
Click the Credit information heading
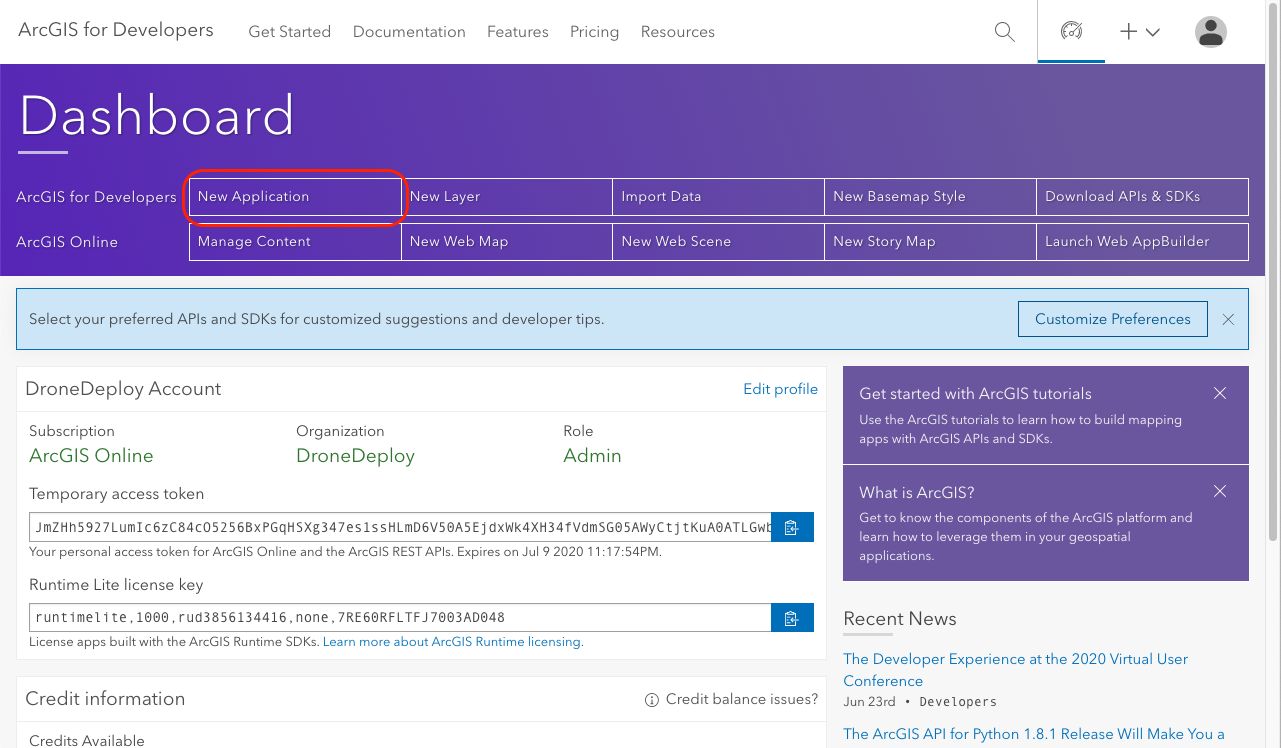click(105, 699)
